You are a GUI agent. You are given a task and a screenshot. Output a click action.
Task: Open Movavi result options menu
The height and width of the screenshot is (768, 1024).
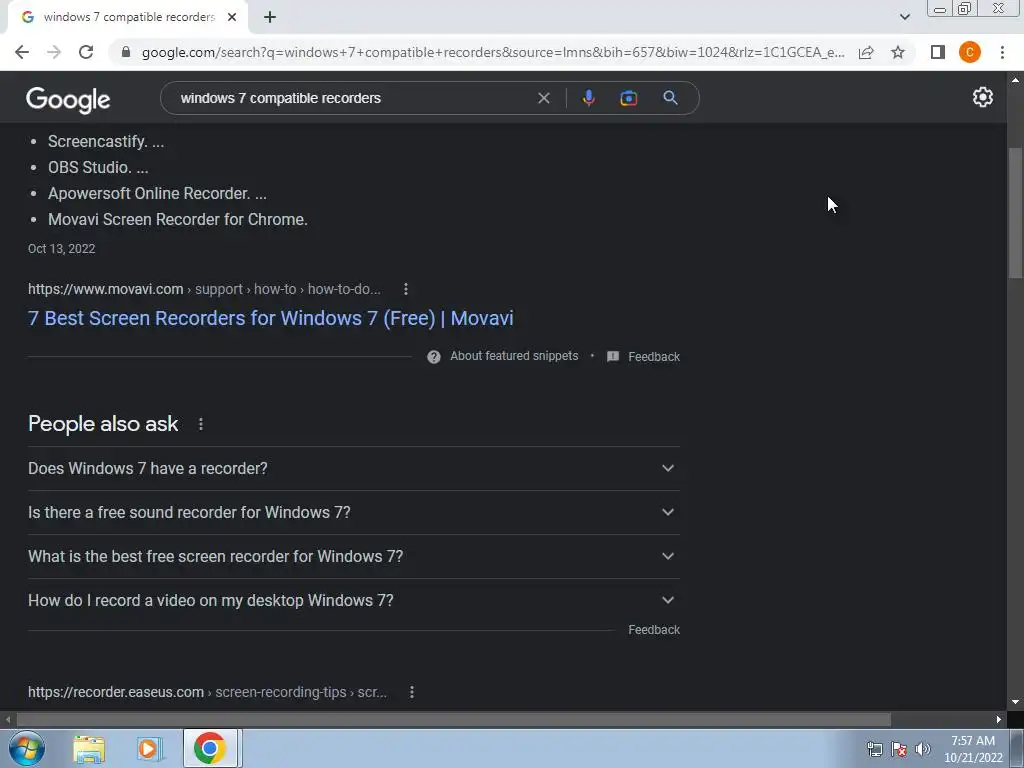tap(406, 289)
